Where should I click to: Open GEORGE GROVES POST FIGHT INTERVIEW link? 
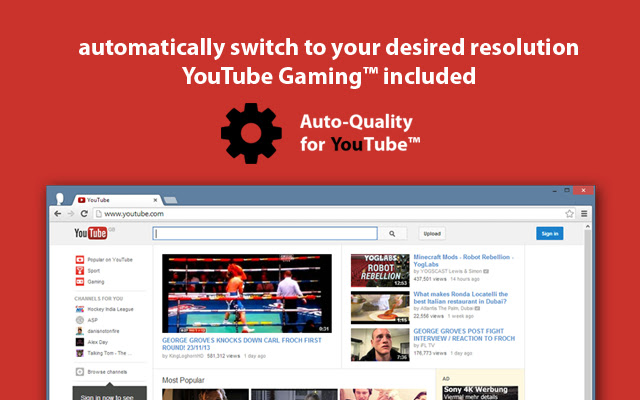[464, 335]
